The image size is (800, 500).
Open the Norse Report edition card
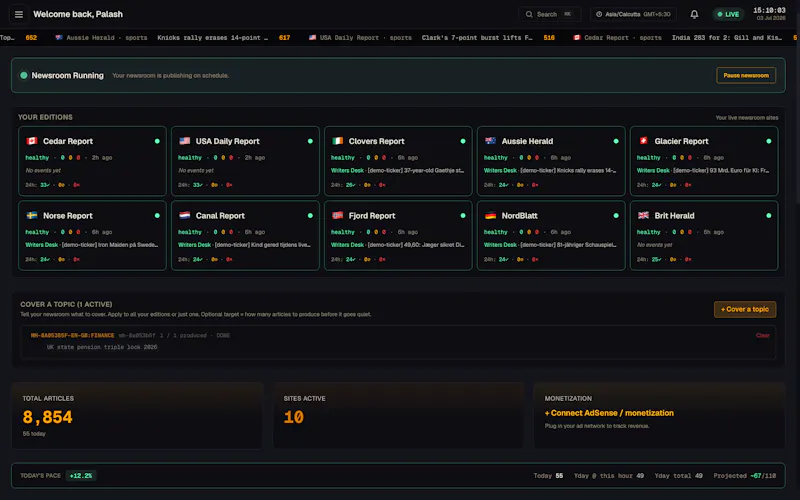coord(92,236)
